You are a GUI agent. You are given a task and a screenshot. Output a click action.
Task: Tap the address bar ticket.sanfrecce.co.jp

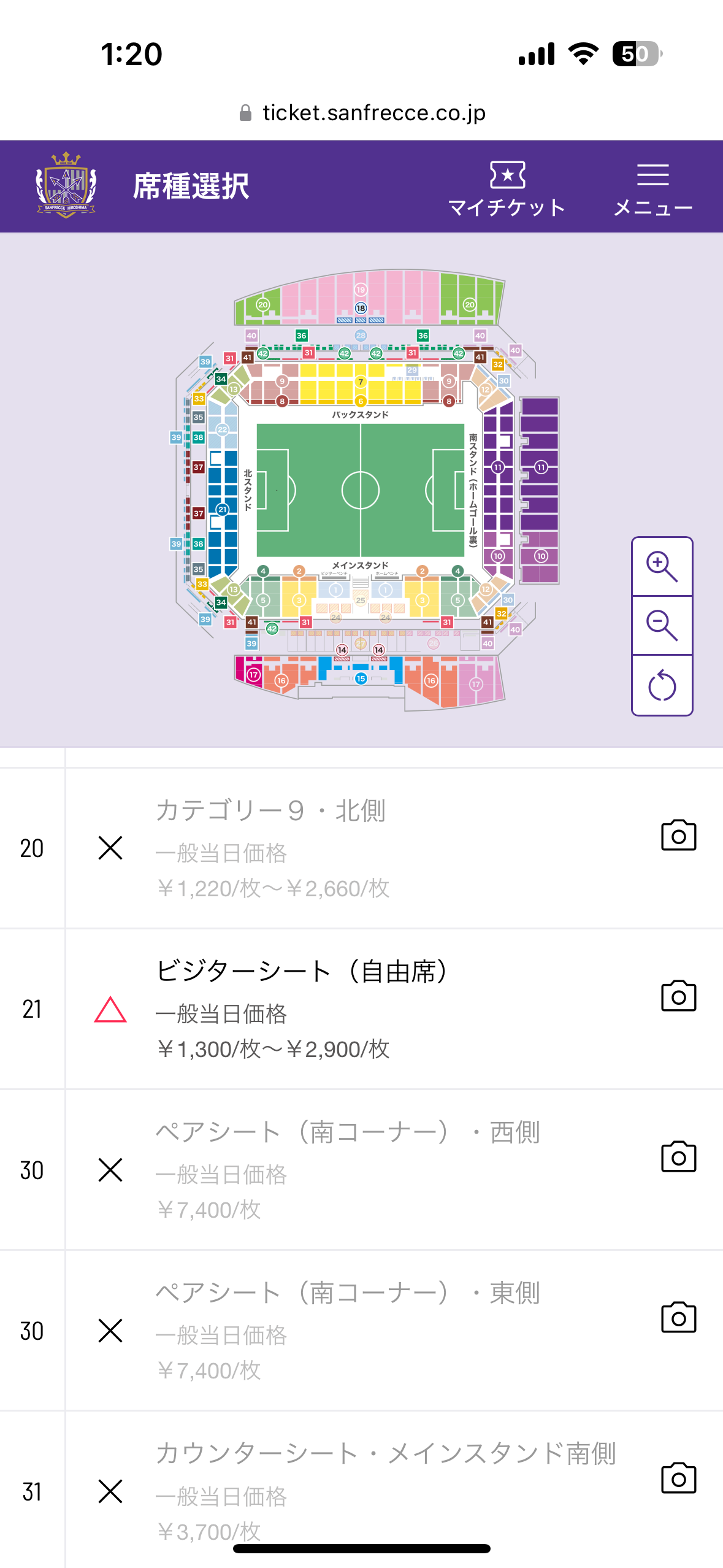point(362,113)
